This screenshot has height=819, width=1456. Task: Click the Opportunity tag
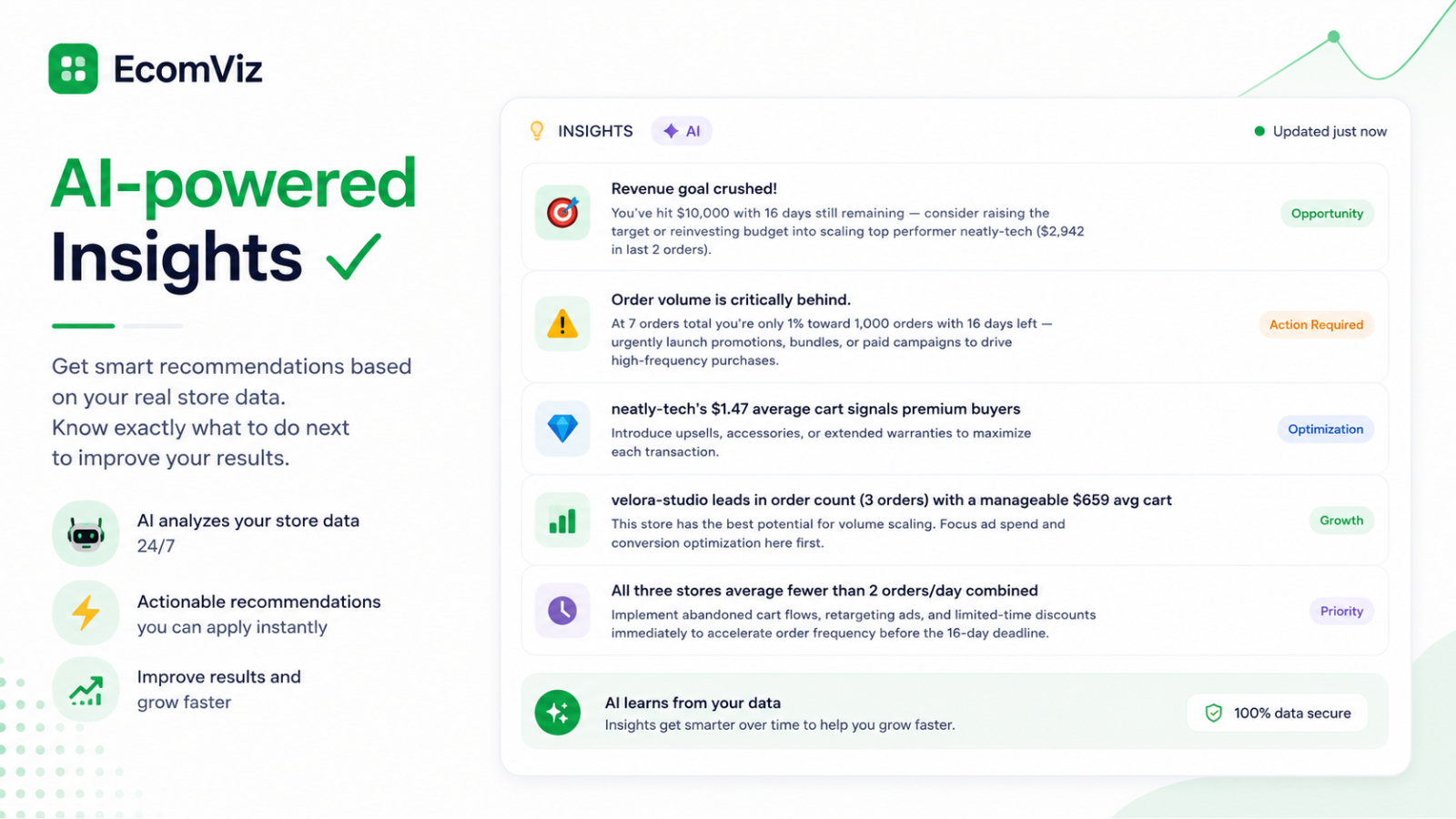tap(1327, 214)
